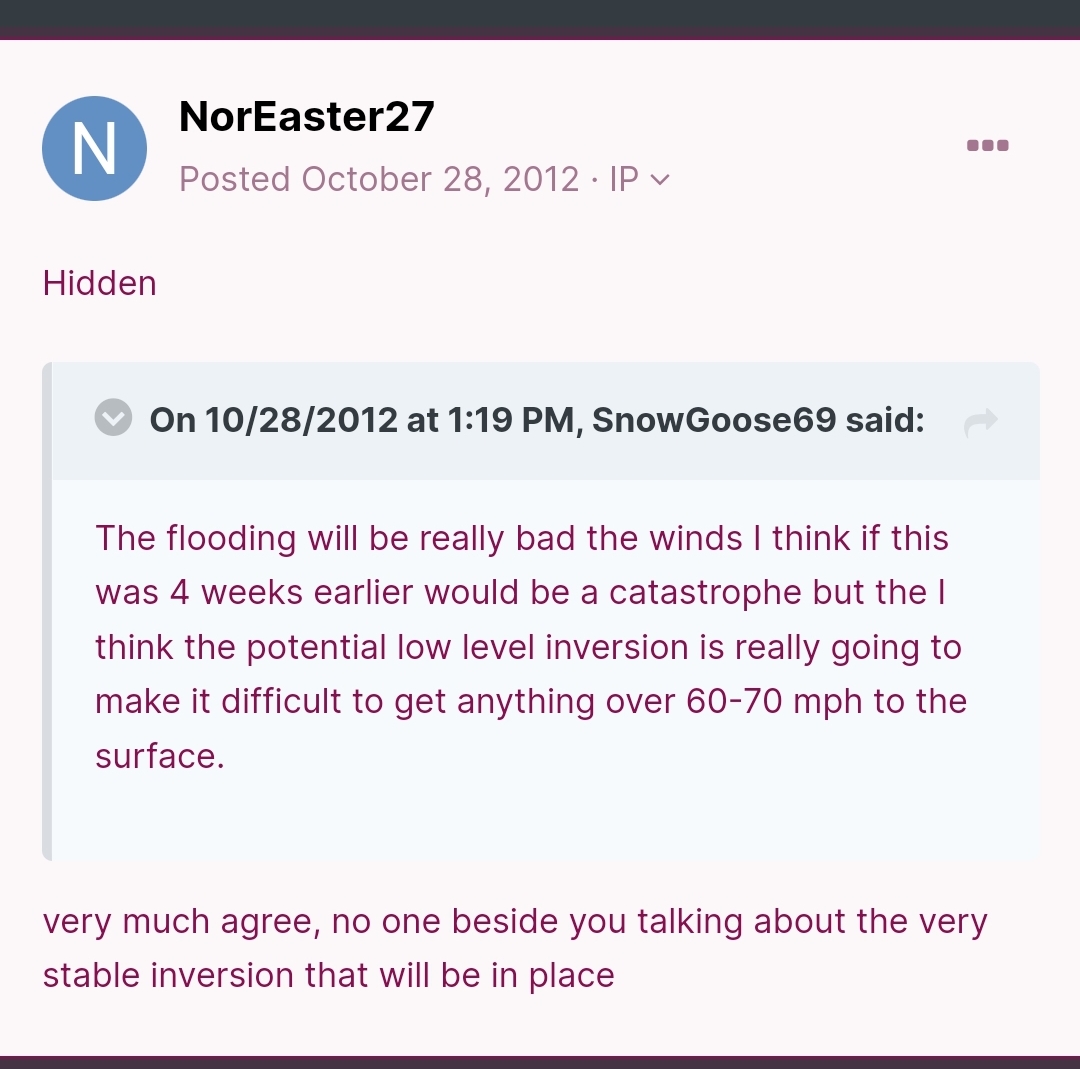Click the IP label beside post date
1080x1069 pixels.
[624, 179]
